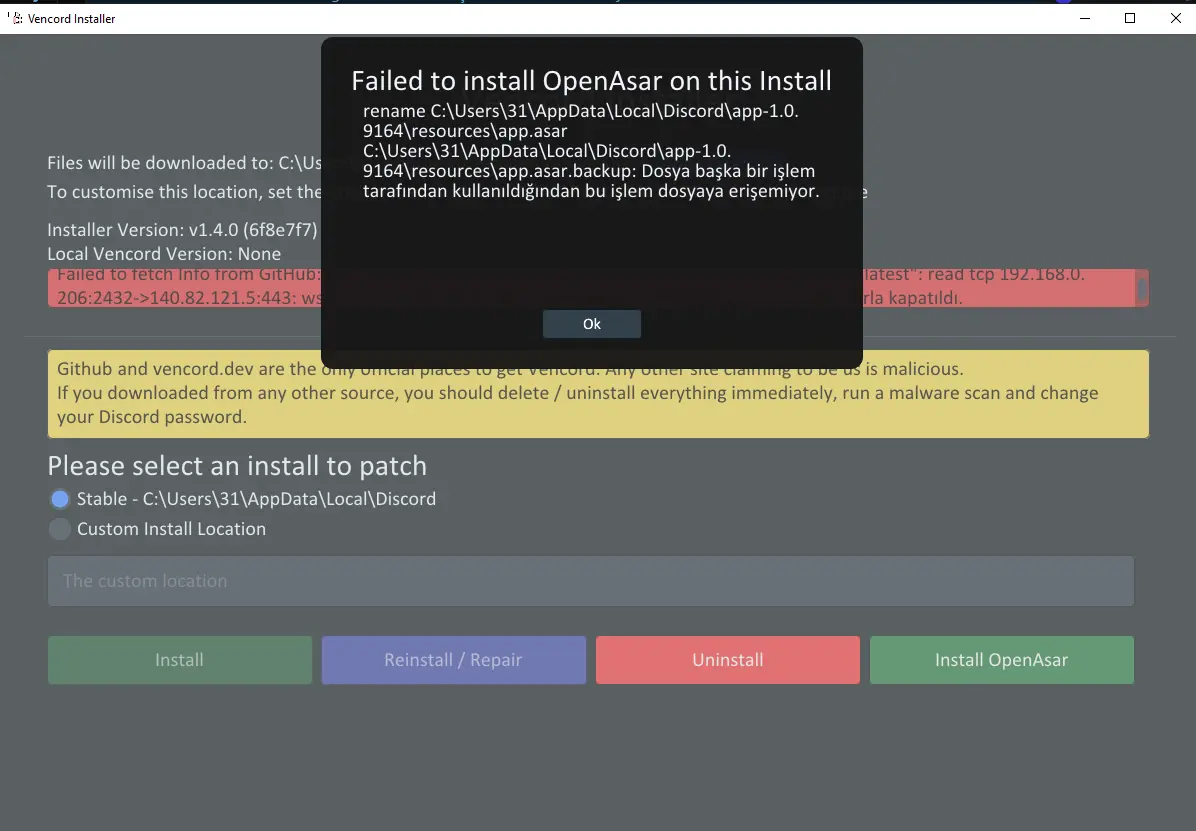Click the 'Vencord Installer' window title text
This screenshot has height=831, width=1196.
tap(72, 18)
